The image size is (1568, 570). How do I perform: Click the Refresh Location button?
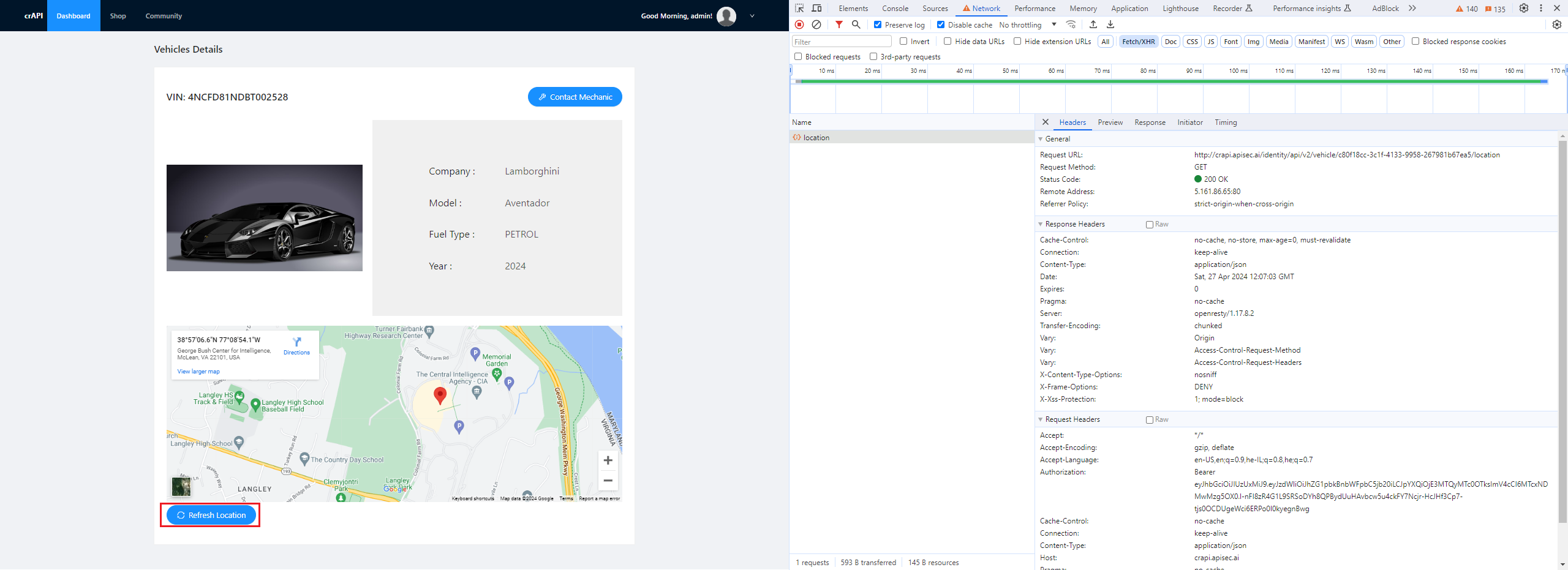pyautogui.click(x=211, y=515)
